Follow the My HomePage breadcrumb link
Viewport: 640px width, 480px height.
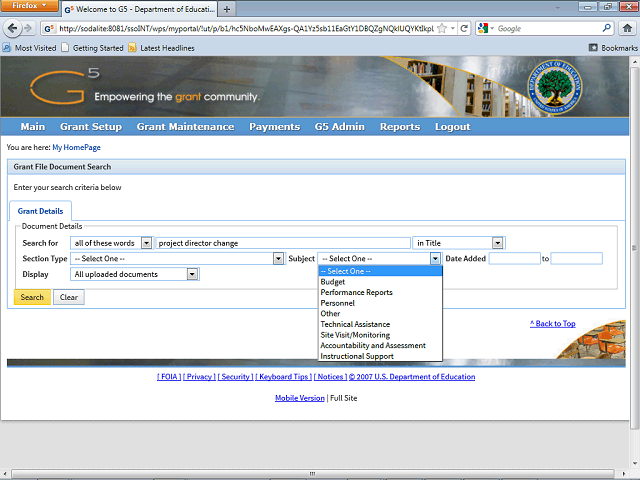76,147
